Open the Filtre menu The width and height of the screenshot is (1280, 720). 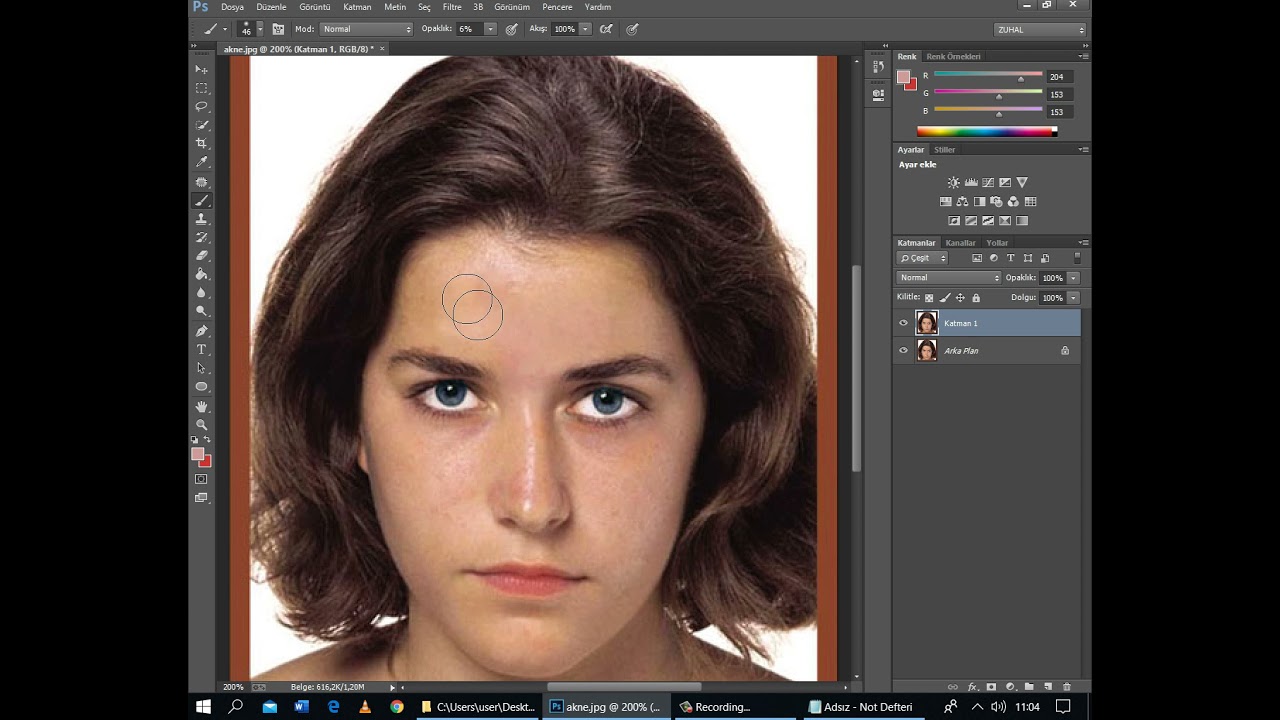pyautogui.click(x=452, y=7)
